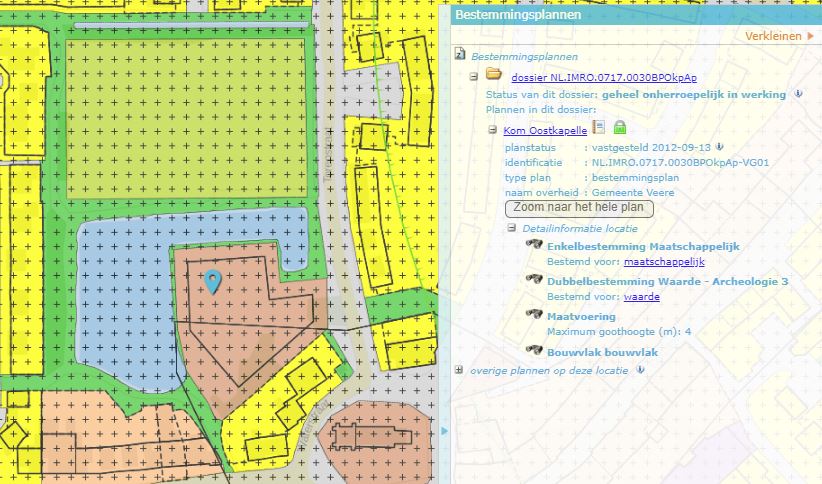Select 'Enkelbestemming Maatschappelijk' heading
822x484 pixels.
(643, 246)
